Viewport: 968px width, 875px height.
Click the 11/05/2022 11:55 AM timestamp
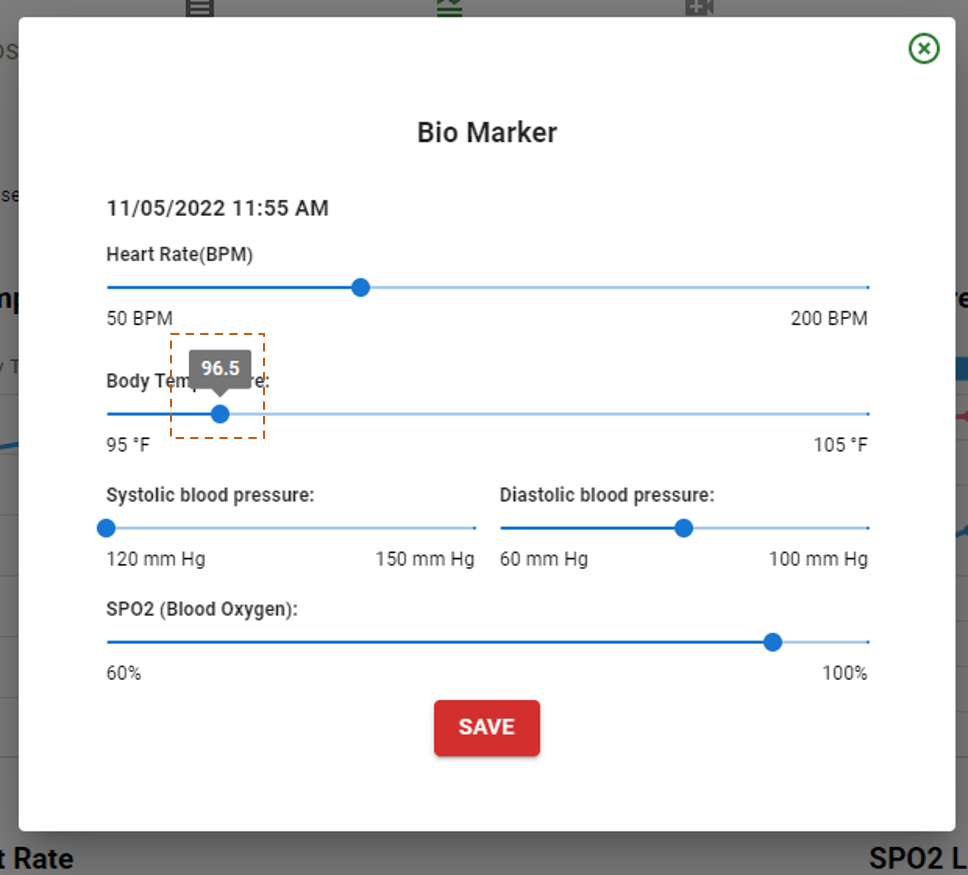(217, 209)
